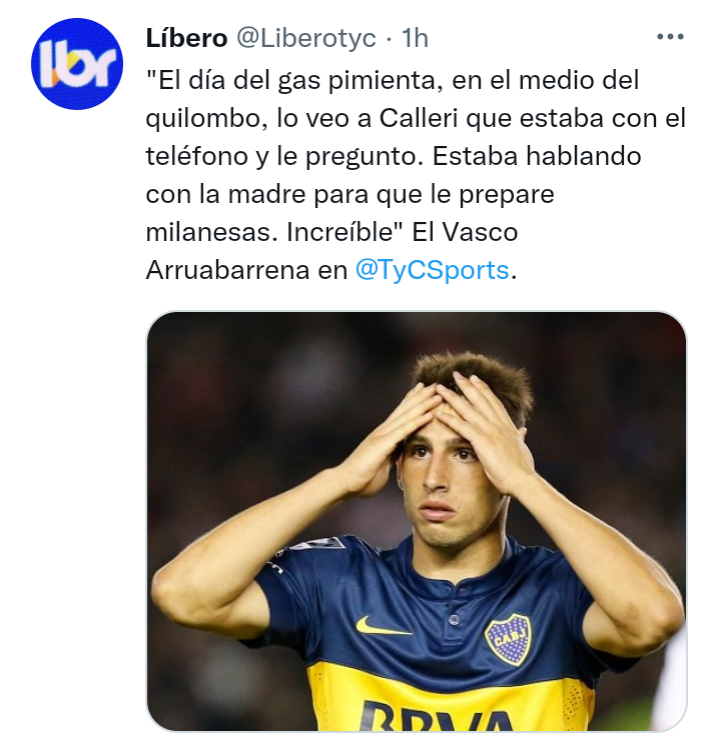Open the attached player photo

pos(416,521)
